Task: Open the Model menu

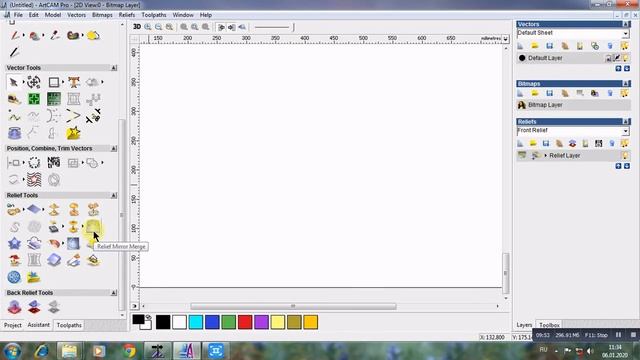Action: (53, 15)
